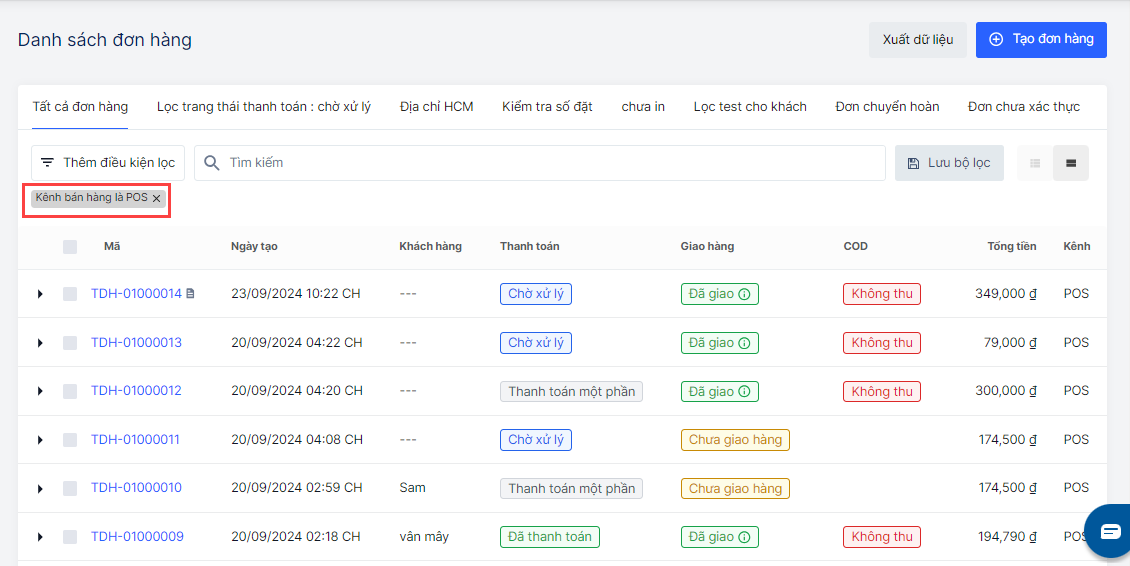
Task: Open the Đơn chuyển hoàn tab
Action: click(887, 107)
